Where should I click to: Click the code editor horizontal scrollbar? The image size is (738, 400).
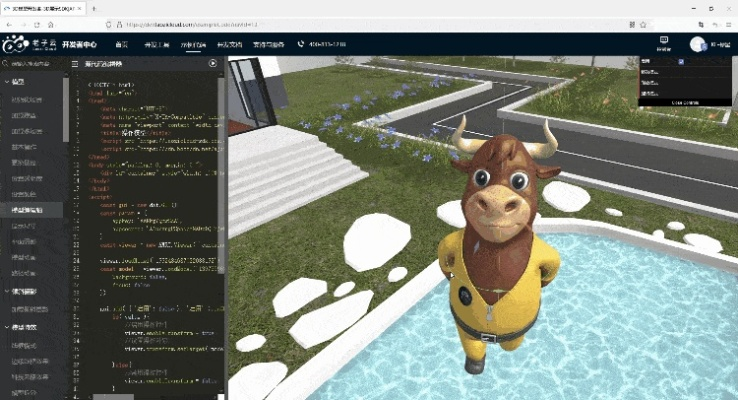tap(113, 397)
